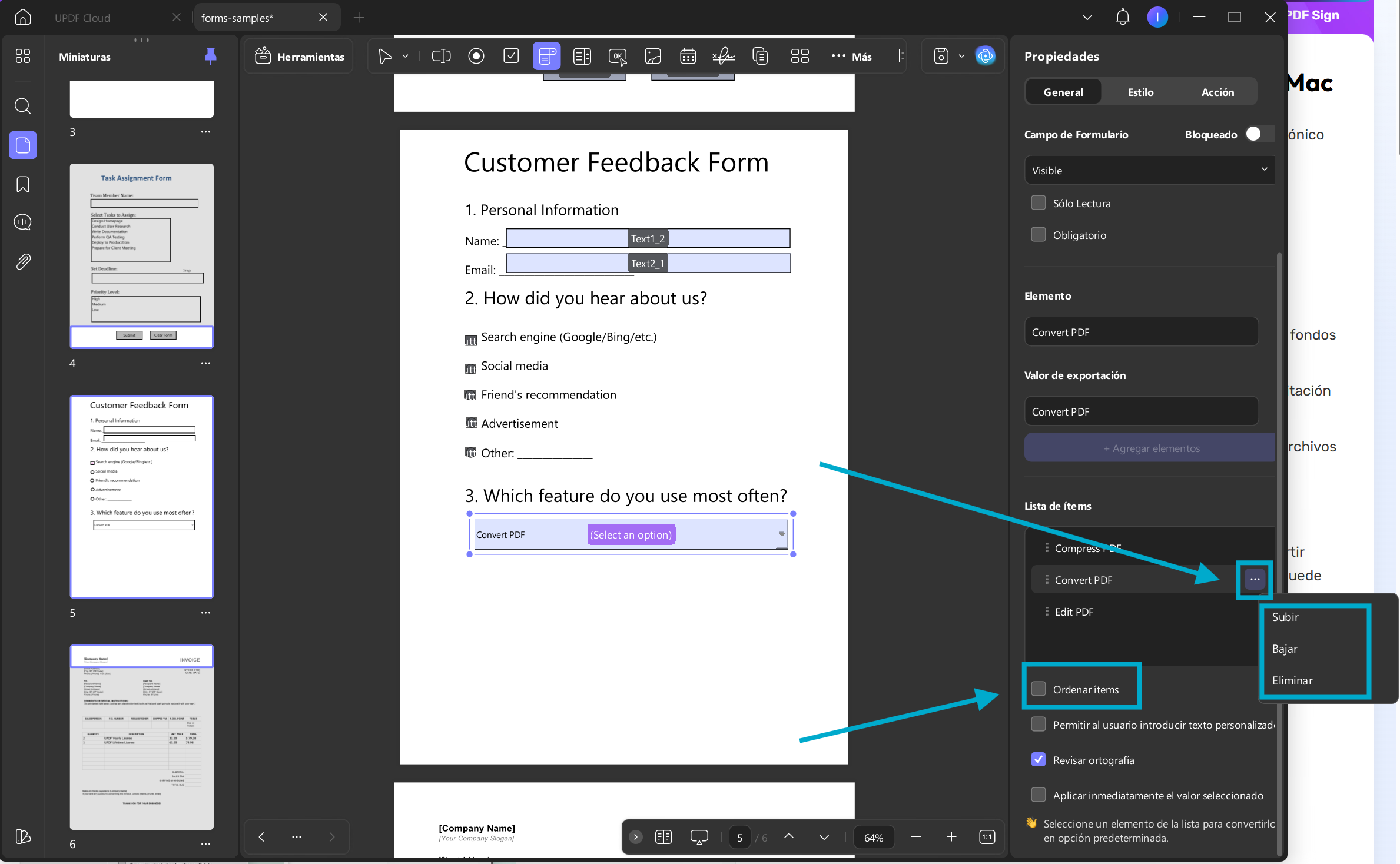Open the save options dropdown arrow
The width and height of the screenshot is (1400, 864).
(x=961, y=57)
